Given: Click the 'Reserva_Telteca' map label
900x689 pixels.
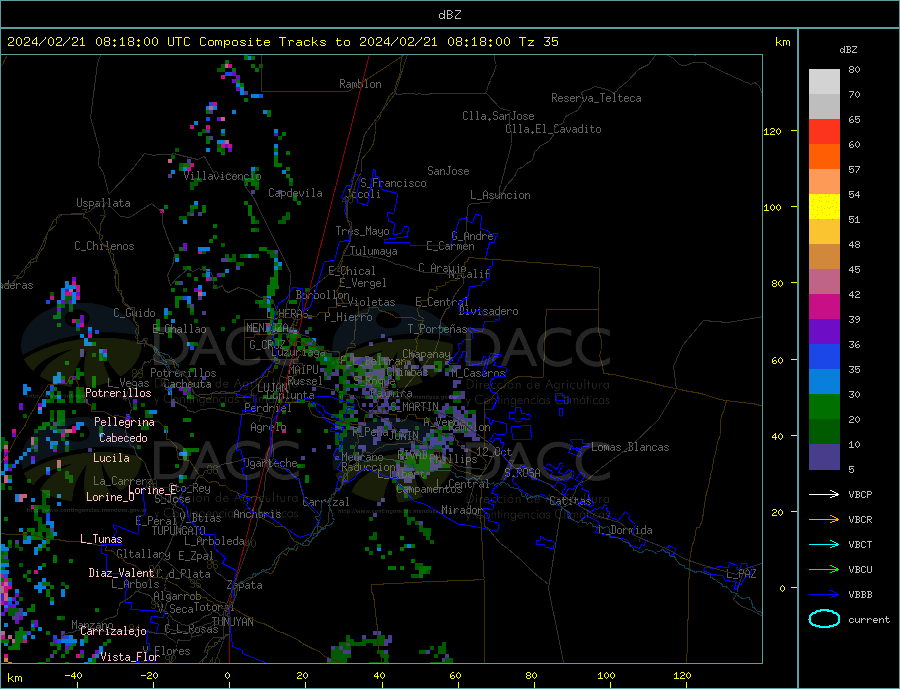Looking at the screenshot, I should (x=596, y=98).
